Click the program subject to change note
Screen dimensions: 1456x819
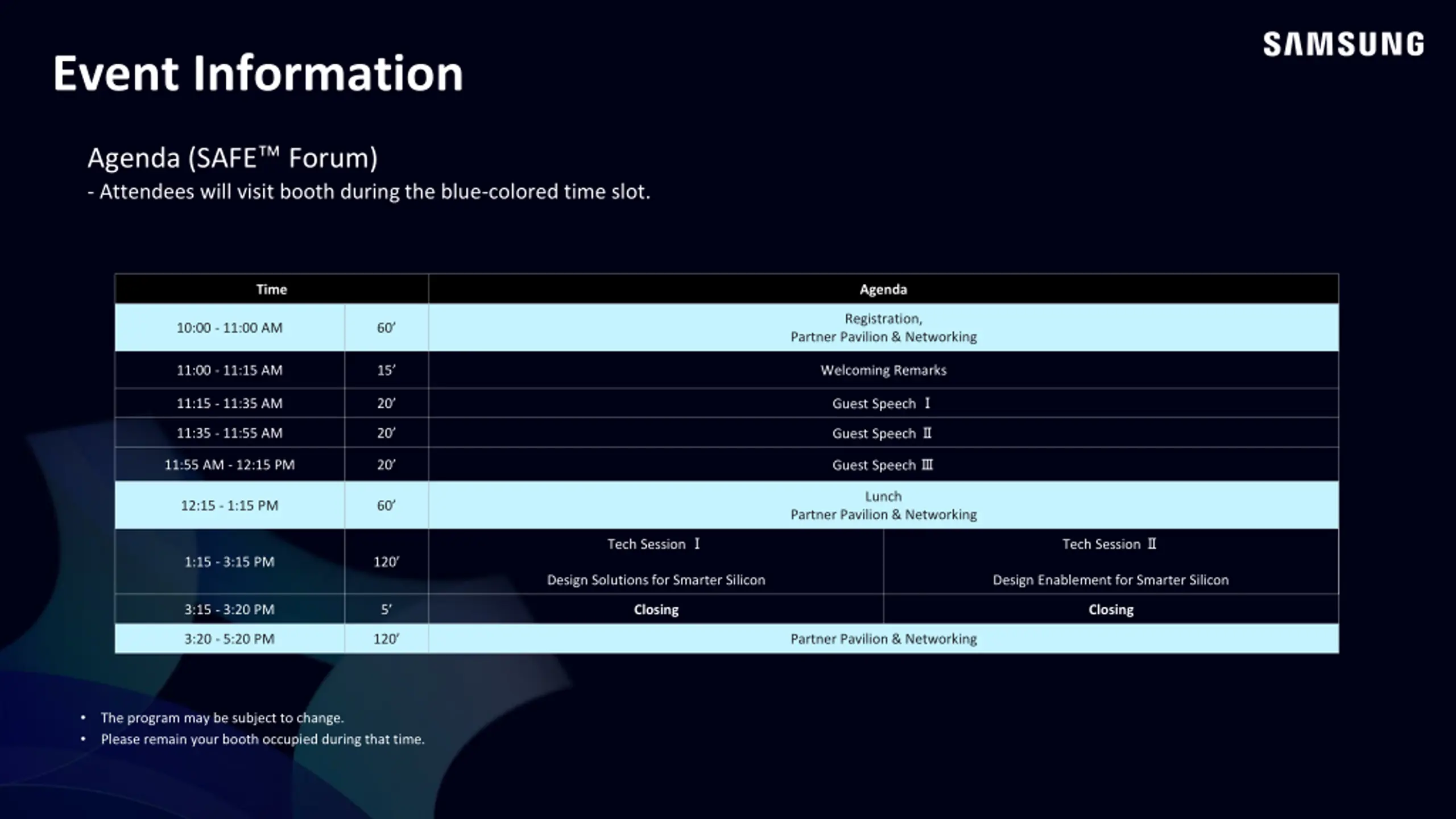pyautogui.click(x=222, y=718)
